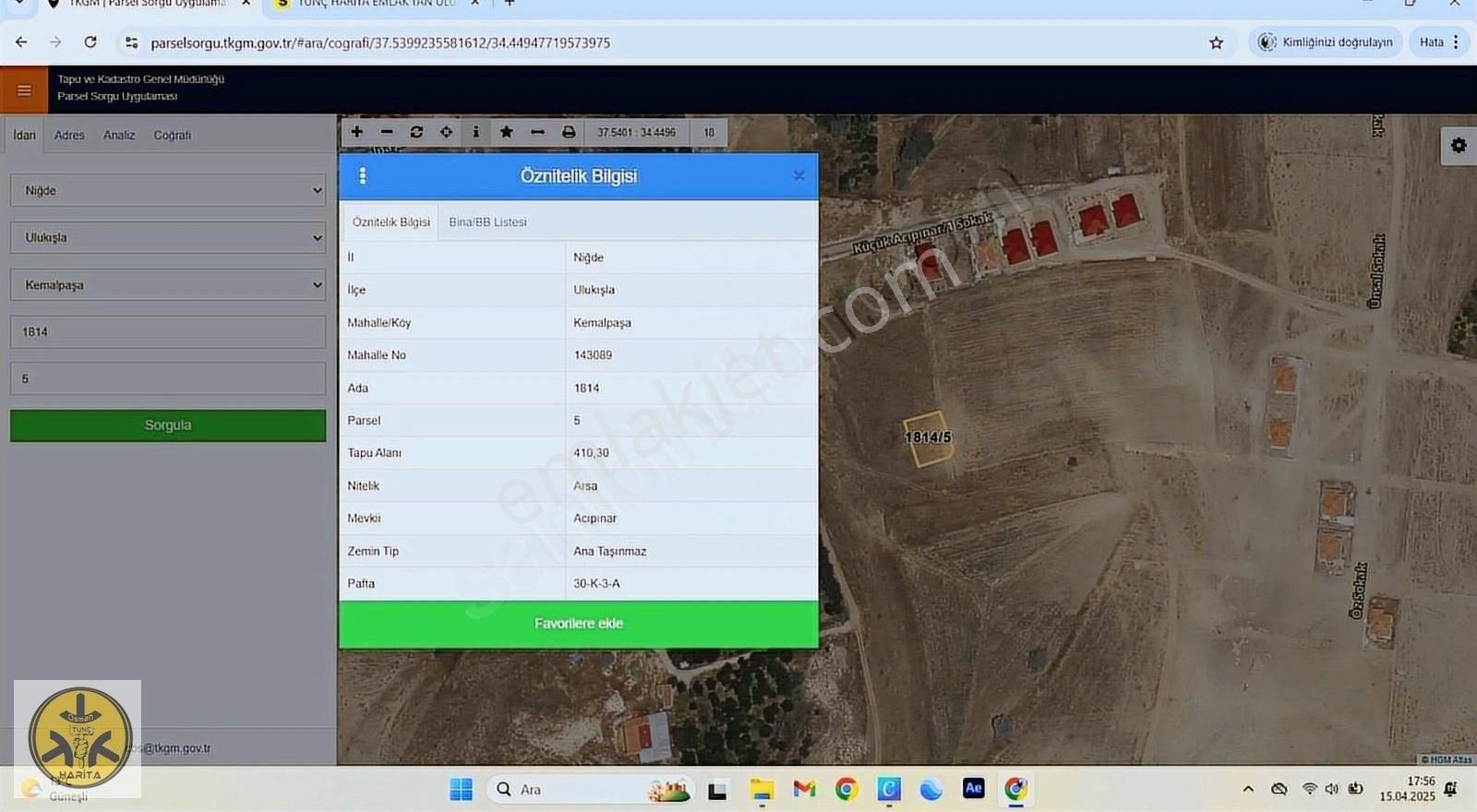Reload the browser page
The image size is (1477, 812).
(x=90, y=42)
